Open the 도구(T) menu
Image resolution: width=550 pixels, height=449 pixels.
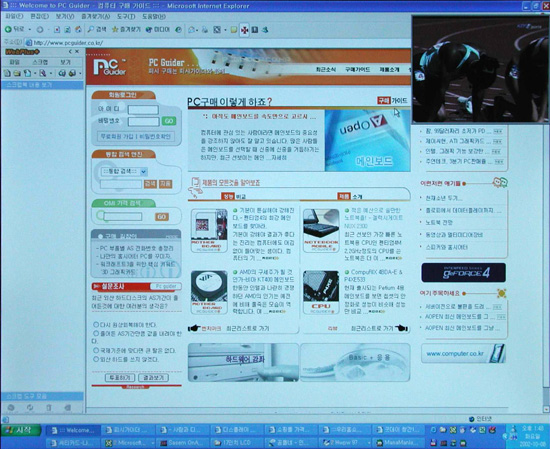tap(126, 16)
